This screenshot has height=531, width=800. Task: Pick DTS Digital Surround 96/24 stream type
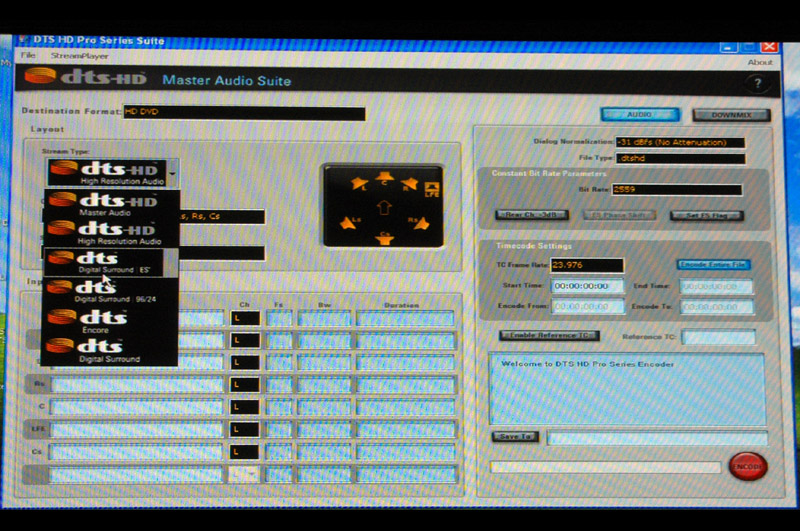coord(111,292)
